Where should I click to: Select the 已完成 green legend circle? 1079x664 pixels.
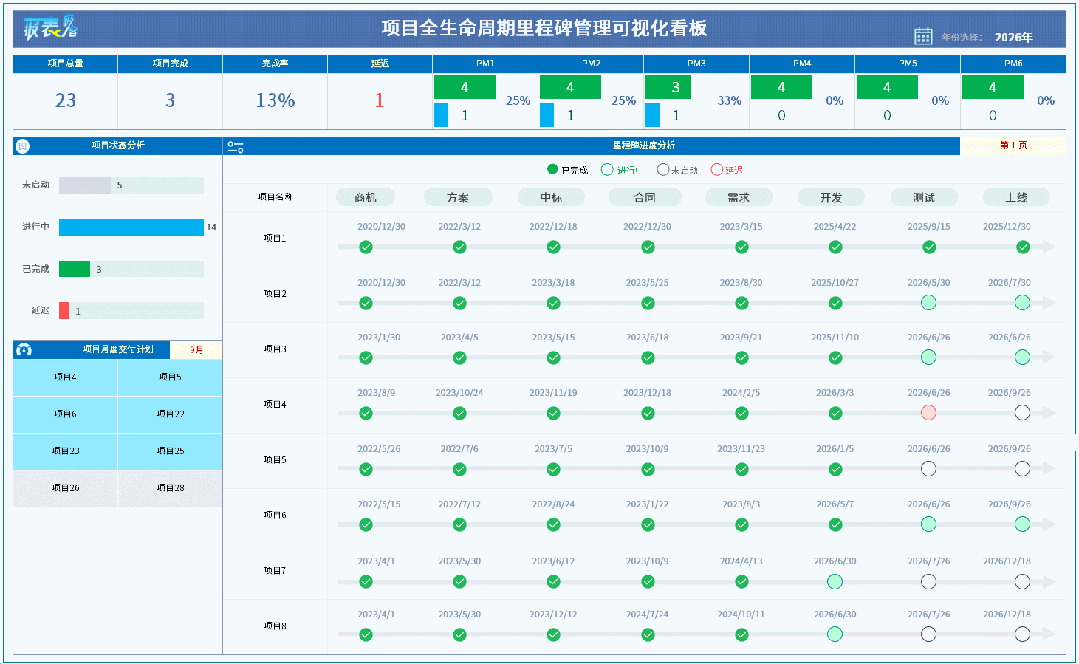click(x=552, y=169)
